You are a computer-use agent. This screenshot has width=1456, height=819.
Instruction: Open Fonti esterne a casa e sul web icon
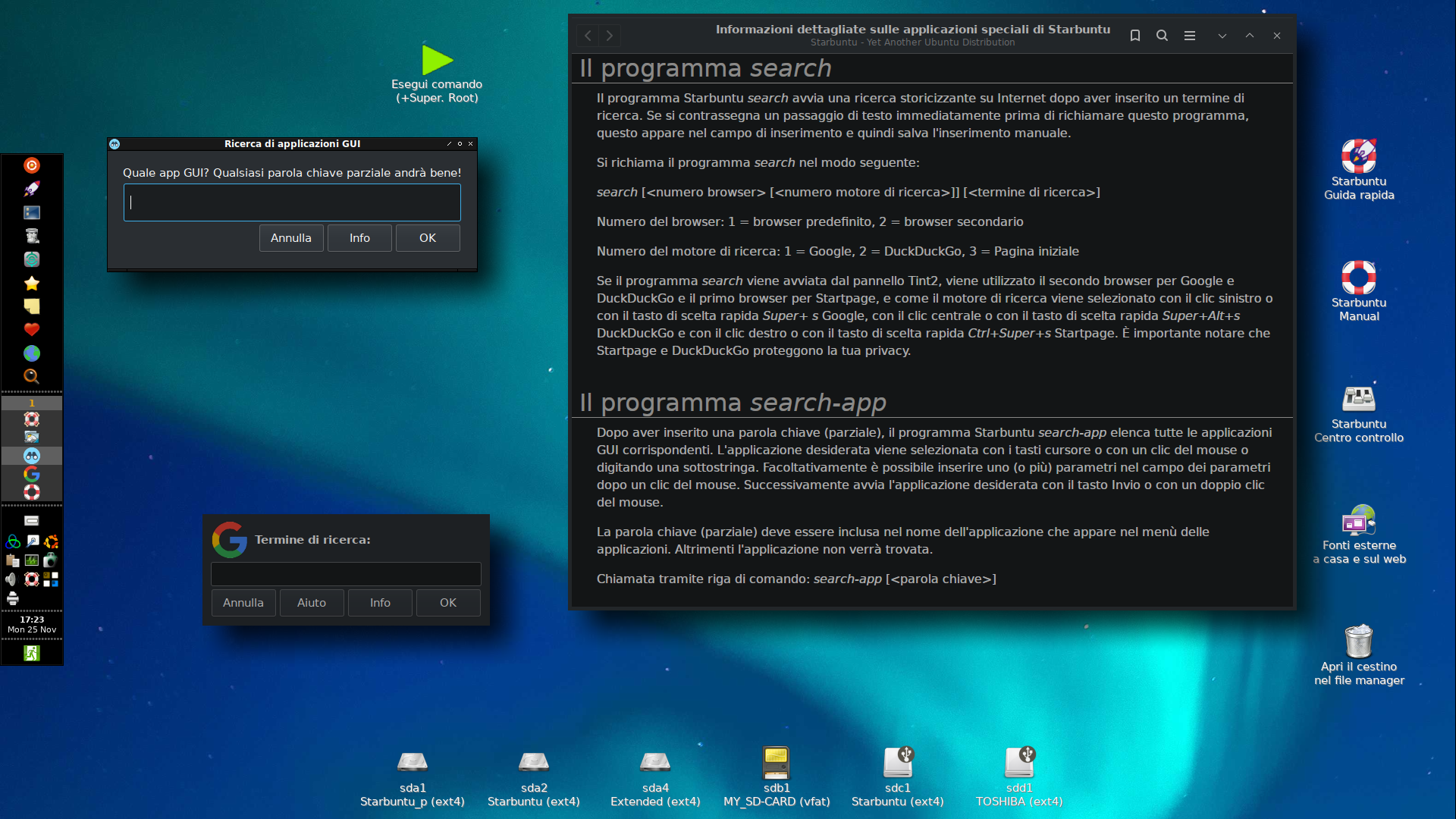pyautogui.click(x=1359, y=520)
